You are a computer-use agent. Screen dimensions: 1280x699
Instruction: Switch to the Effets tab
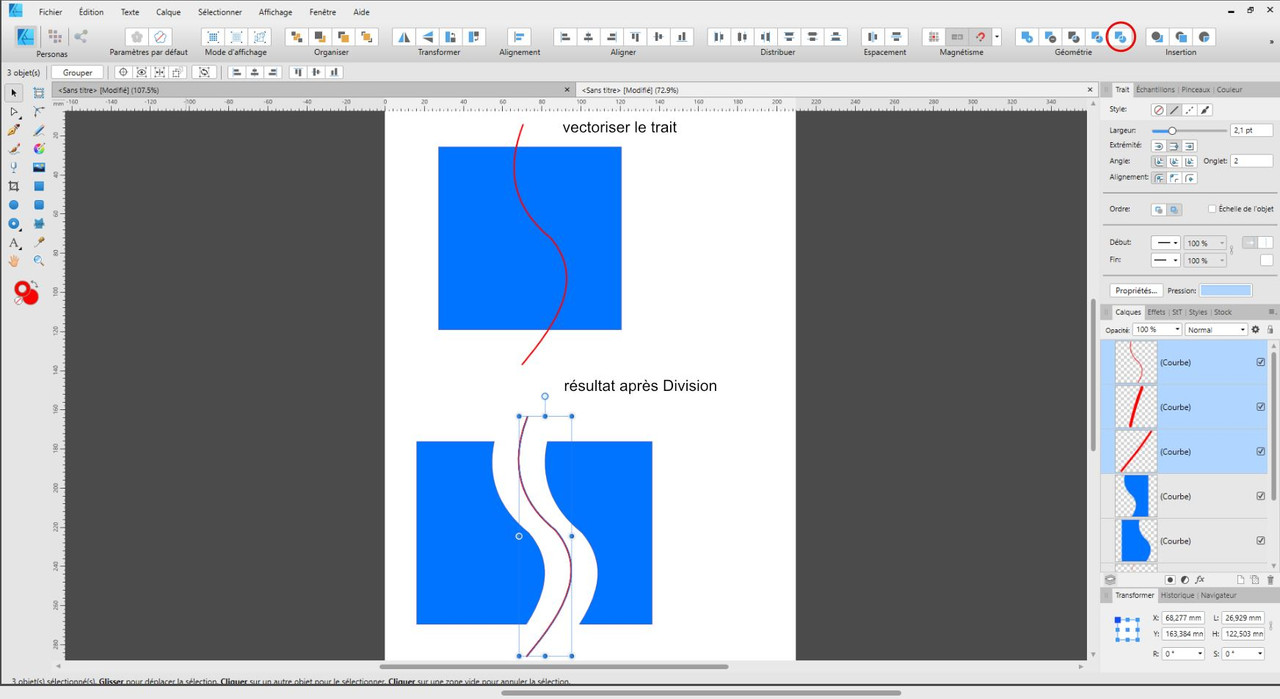(1156, 312)
